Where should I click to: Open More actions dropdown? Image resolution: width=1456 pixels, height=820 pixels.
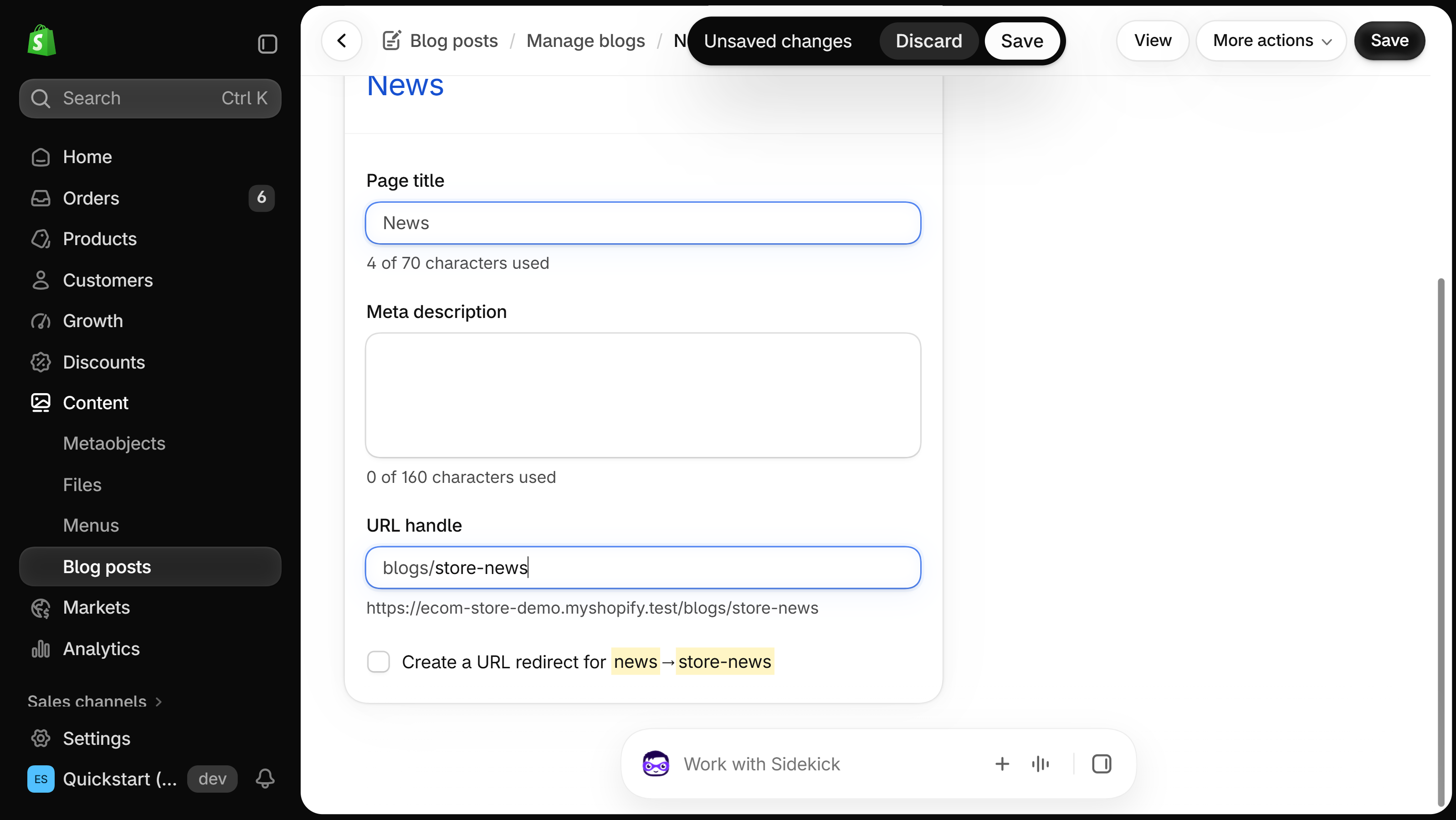click(x=1271, y=41)
